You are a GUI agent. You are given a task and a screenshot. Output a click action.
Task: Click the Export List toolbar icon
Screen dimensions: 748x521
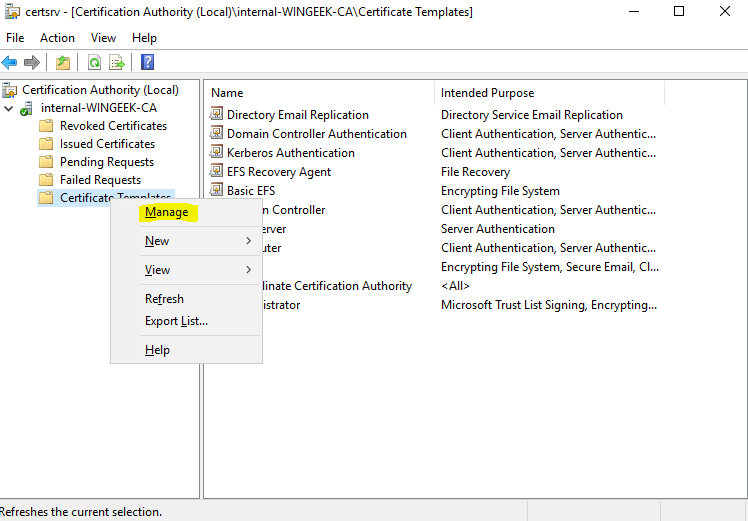[x=116, y=62]
